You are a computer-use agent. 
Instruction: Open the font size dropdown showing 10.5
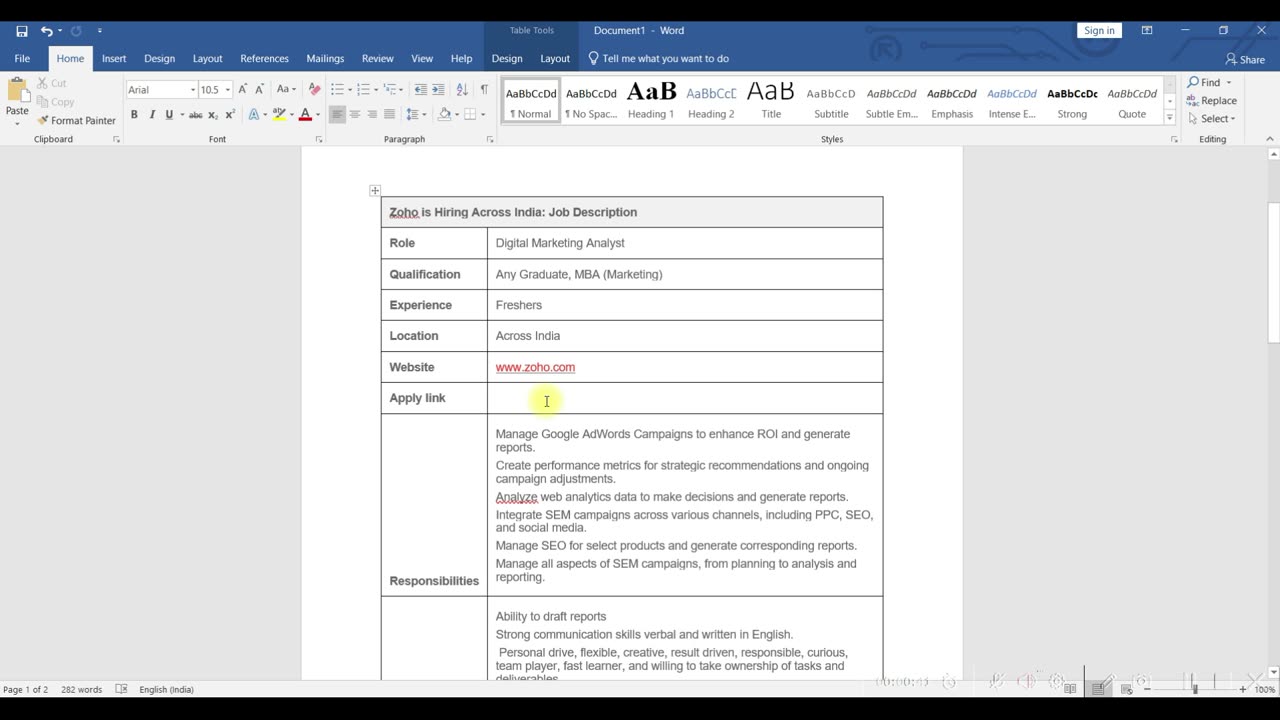pyautogui.click(x=228, y=90)
